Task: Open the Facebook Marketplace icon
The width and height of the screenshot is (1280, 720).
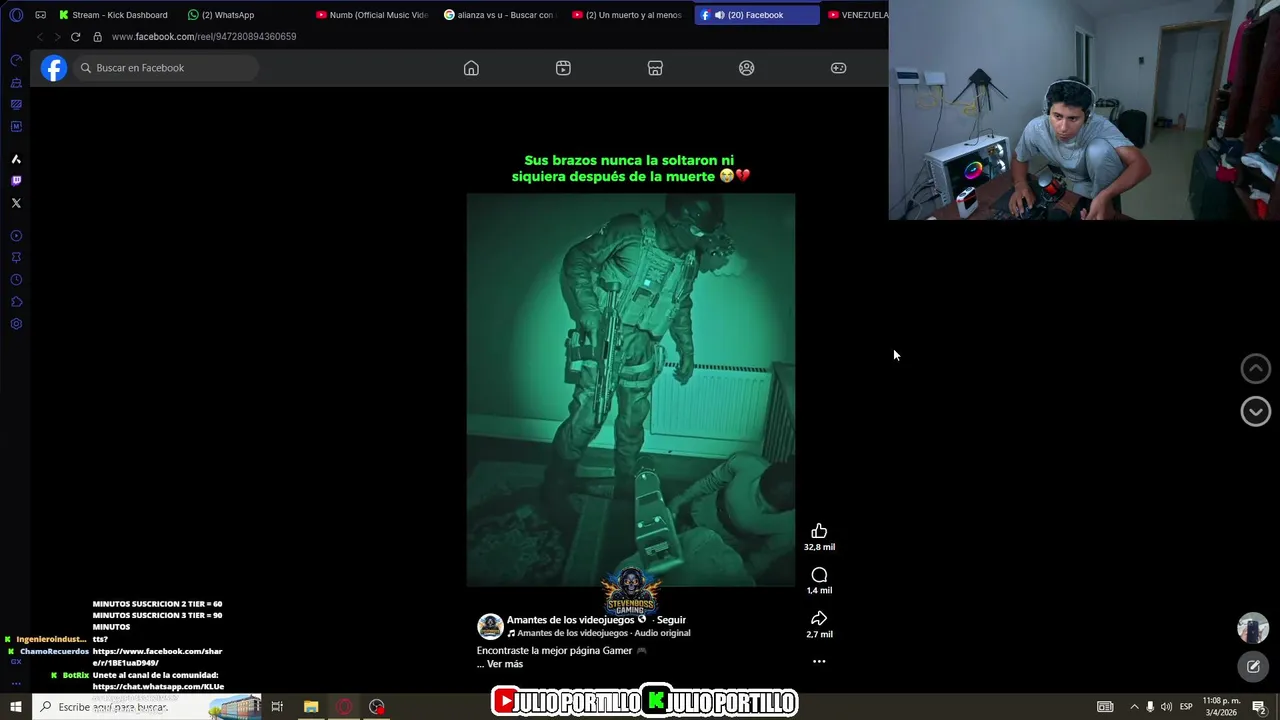Action: click(x=655, y=68)
